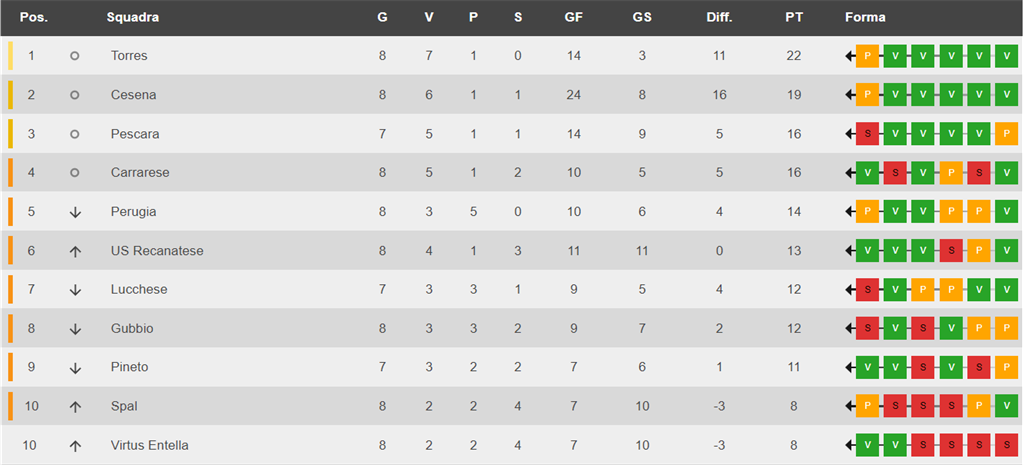Click the up arrow beside Virtus Entella
Screen dimensions: 1024x465
coord(75,446)
